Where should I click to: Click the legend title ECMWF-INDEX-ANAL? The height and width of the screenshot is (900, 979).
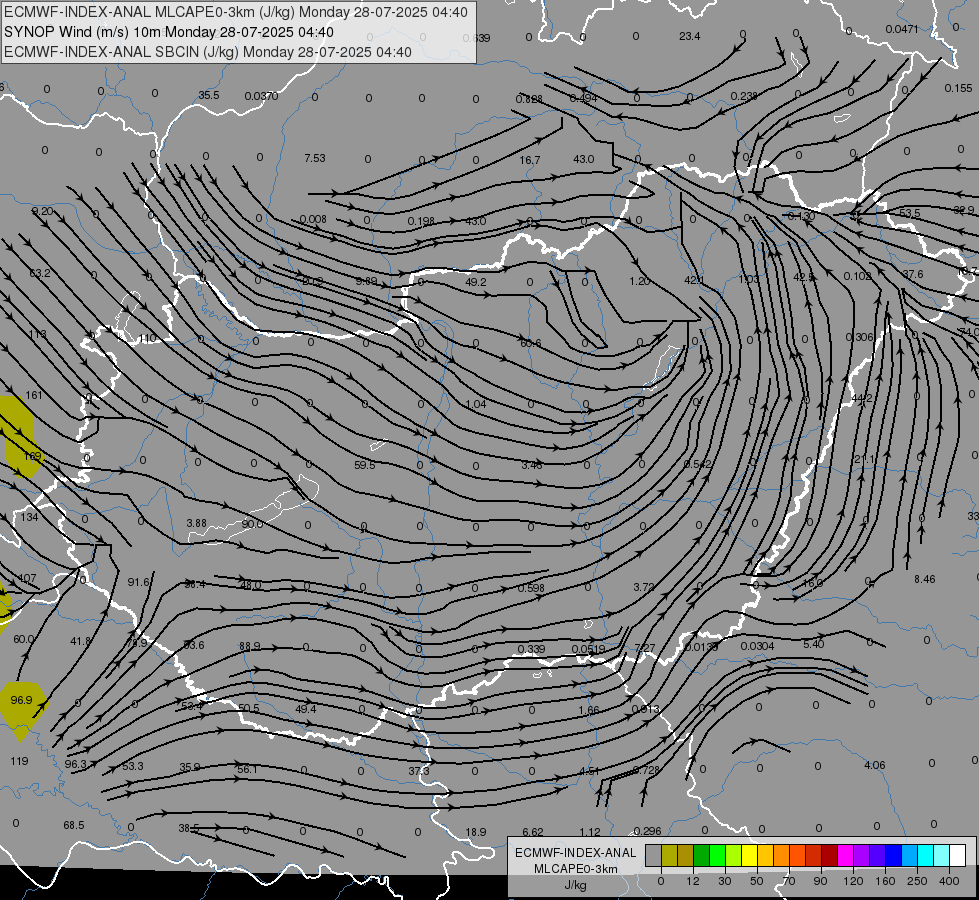pos(576,853)
